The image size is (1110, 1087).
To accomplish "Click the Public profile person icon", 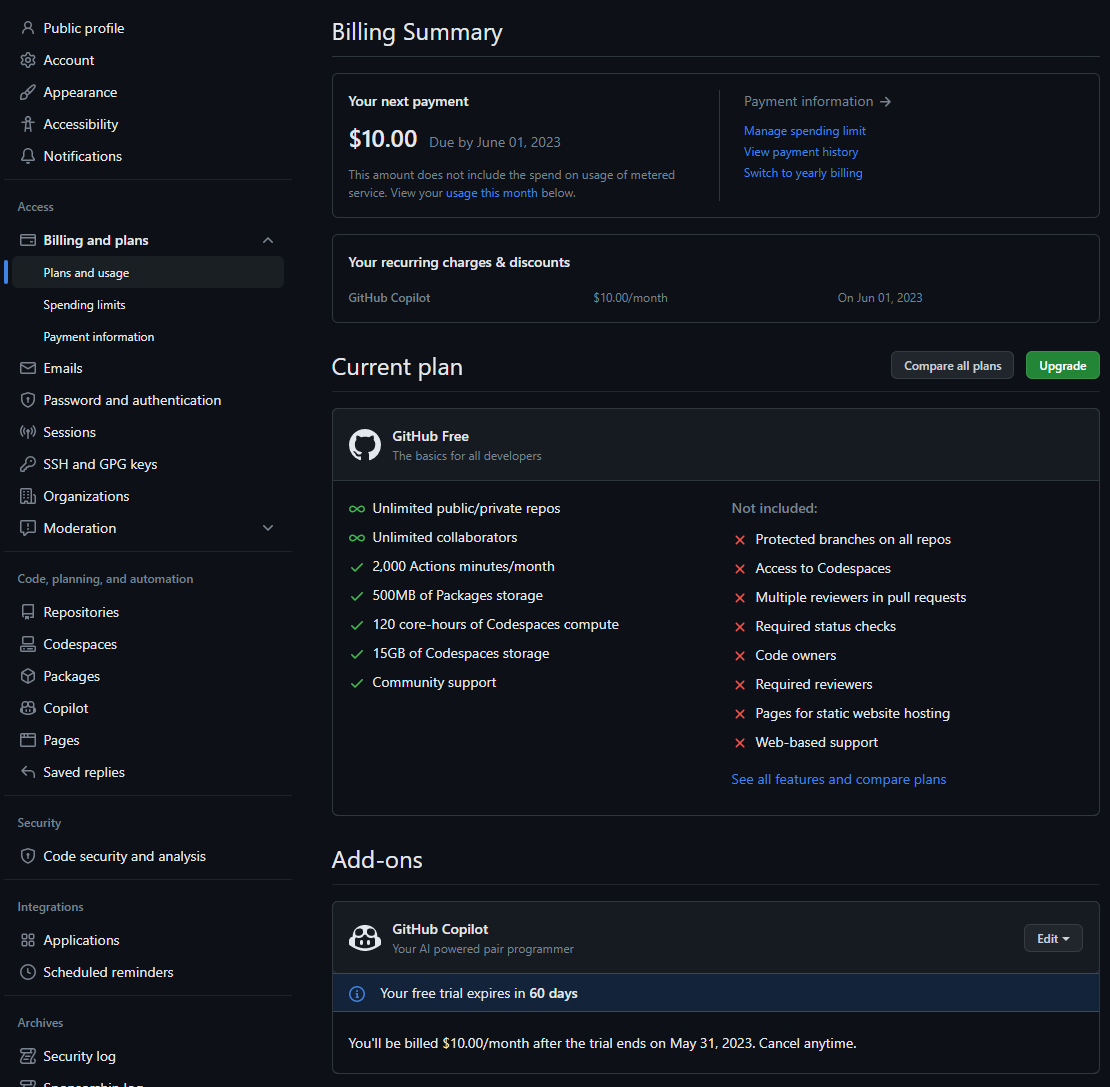I will coord(28,28).
